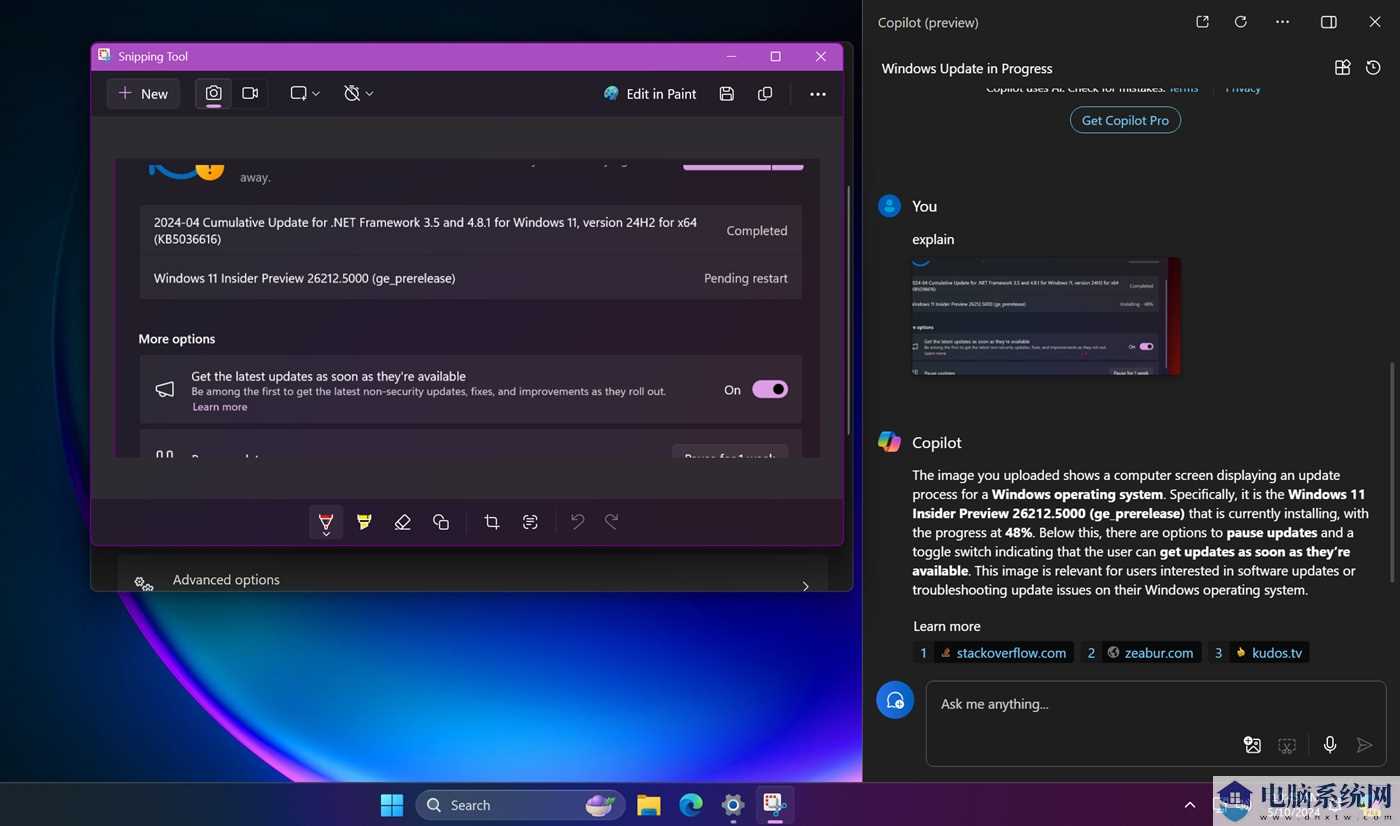Image resolution: width=1400 pixels, height=826 pixels.
Task: Select the Ballpoint pen tool
Action: point(326,522)
